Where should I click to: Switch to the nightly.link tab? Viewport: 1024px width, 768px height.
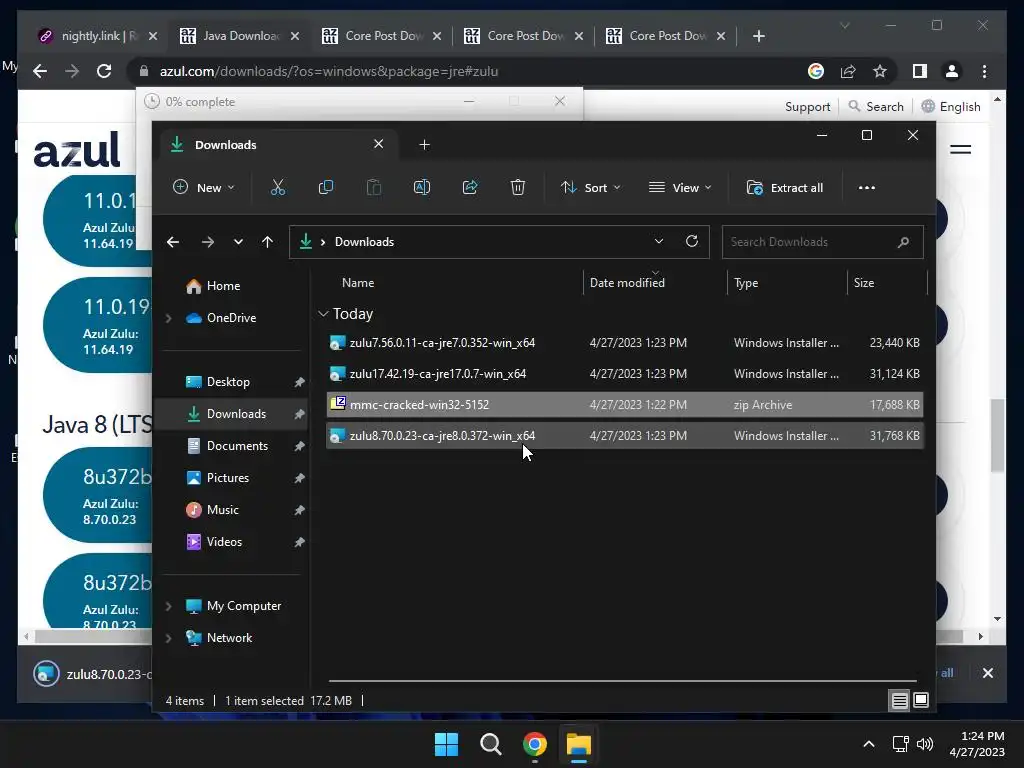point(97,36)
